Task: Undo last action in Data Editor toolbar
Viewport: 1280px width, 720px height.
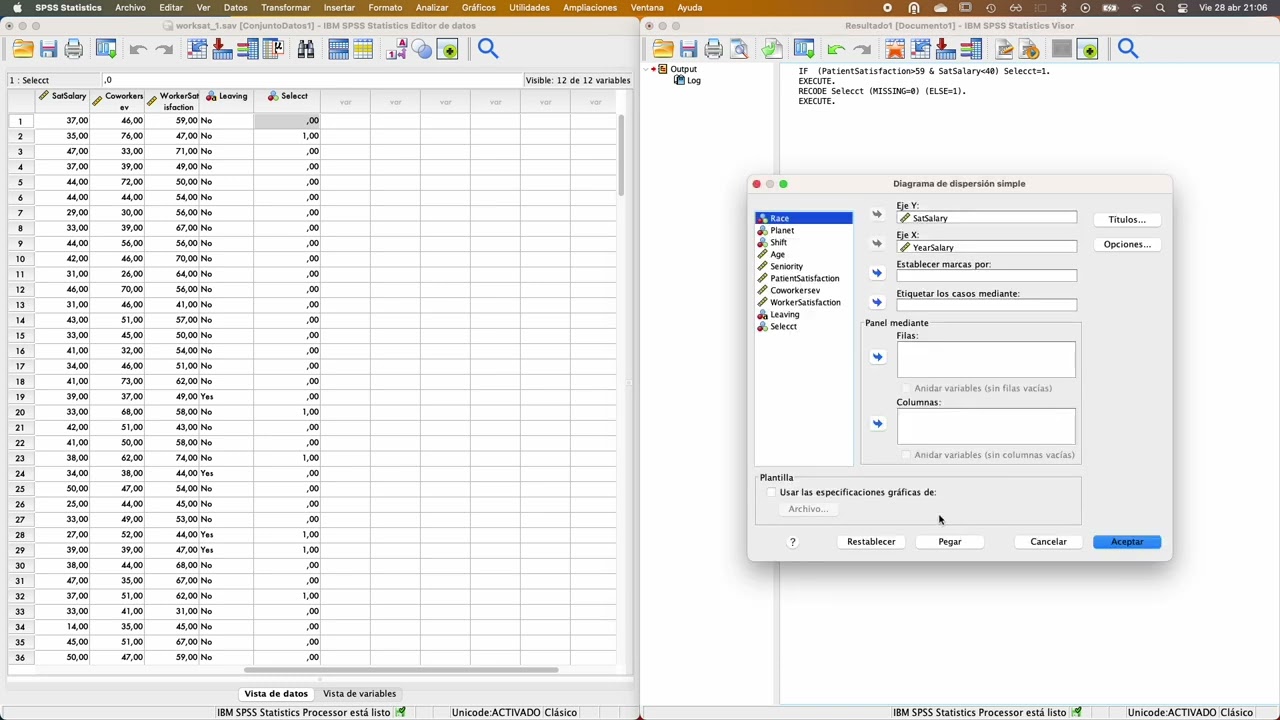Action: pyautogui.click(x=139, y=49)
